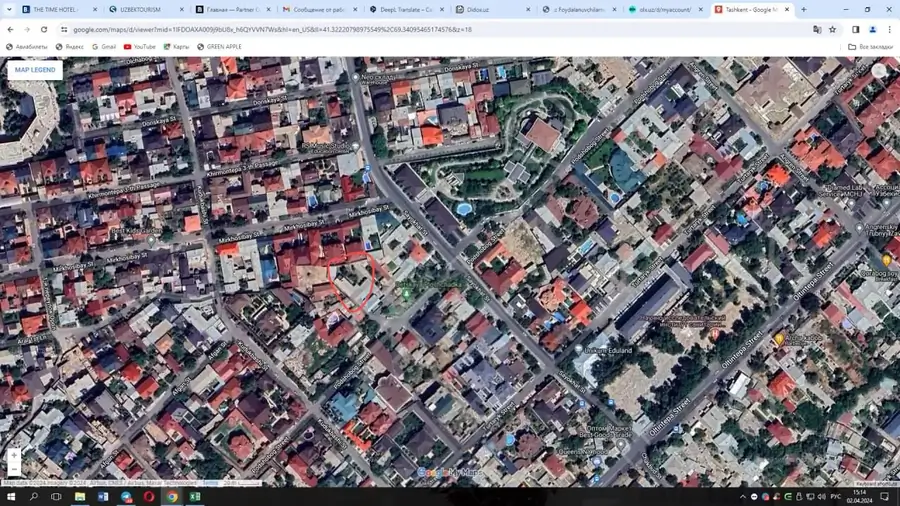Open File Explorer from taskbar
Viewport: 900px width, 506px height.
click(80, 497)
